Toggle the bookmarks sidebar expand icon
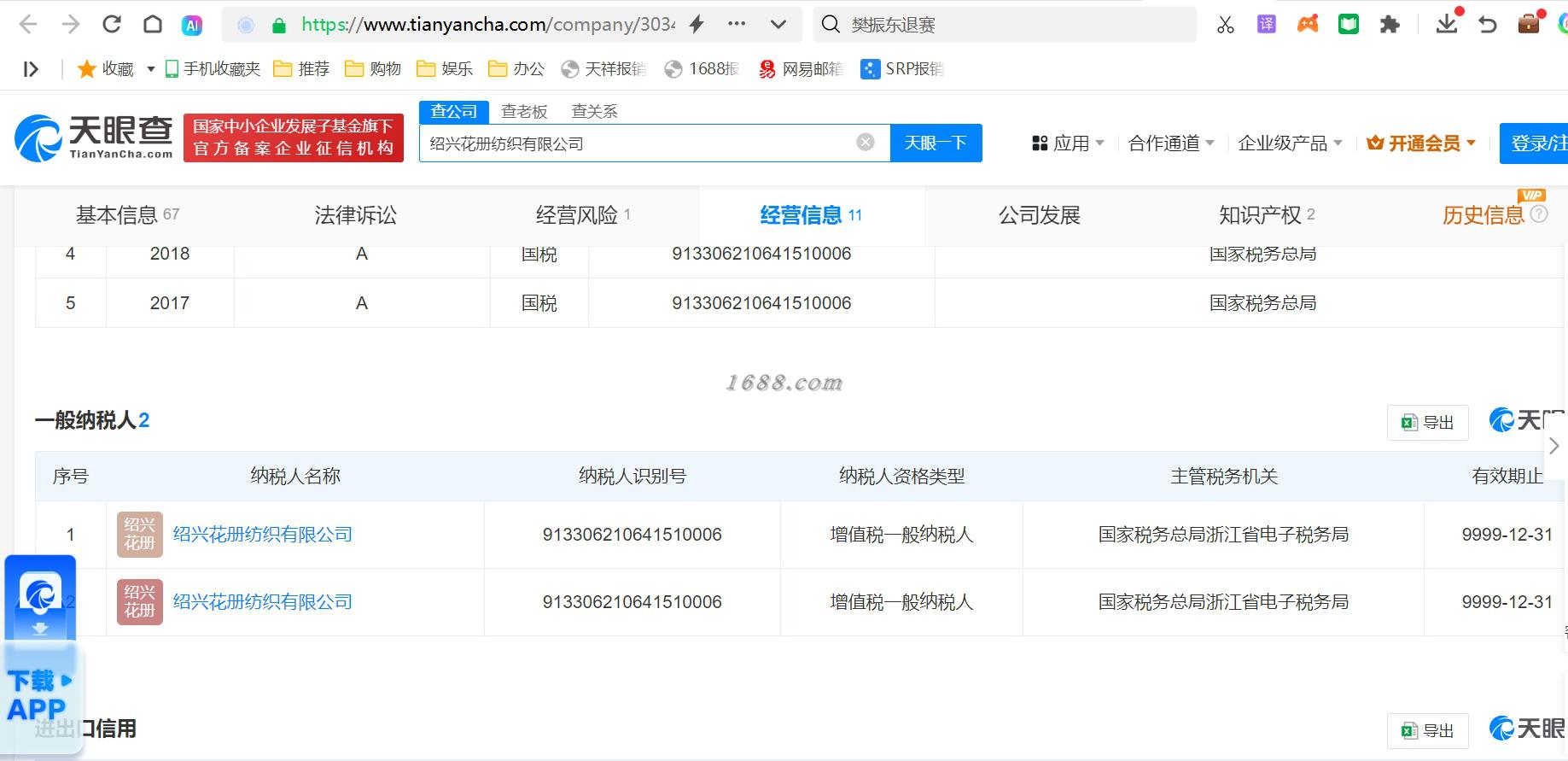 point(31,69)
